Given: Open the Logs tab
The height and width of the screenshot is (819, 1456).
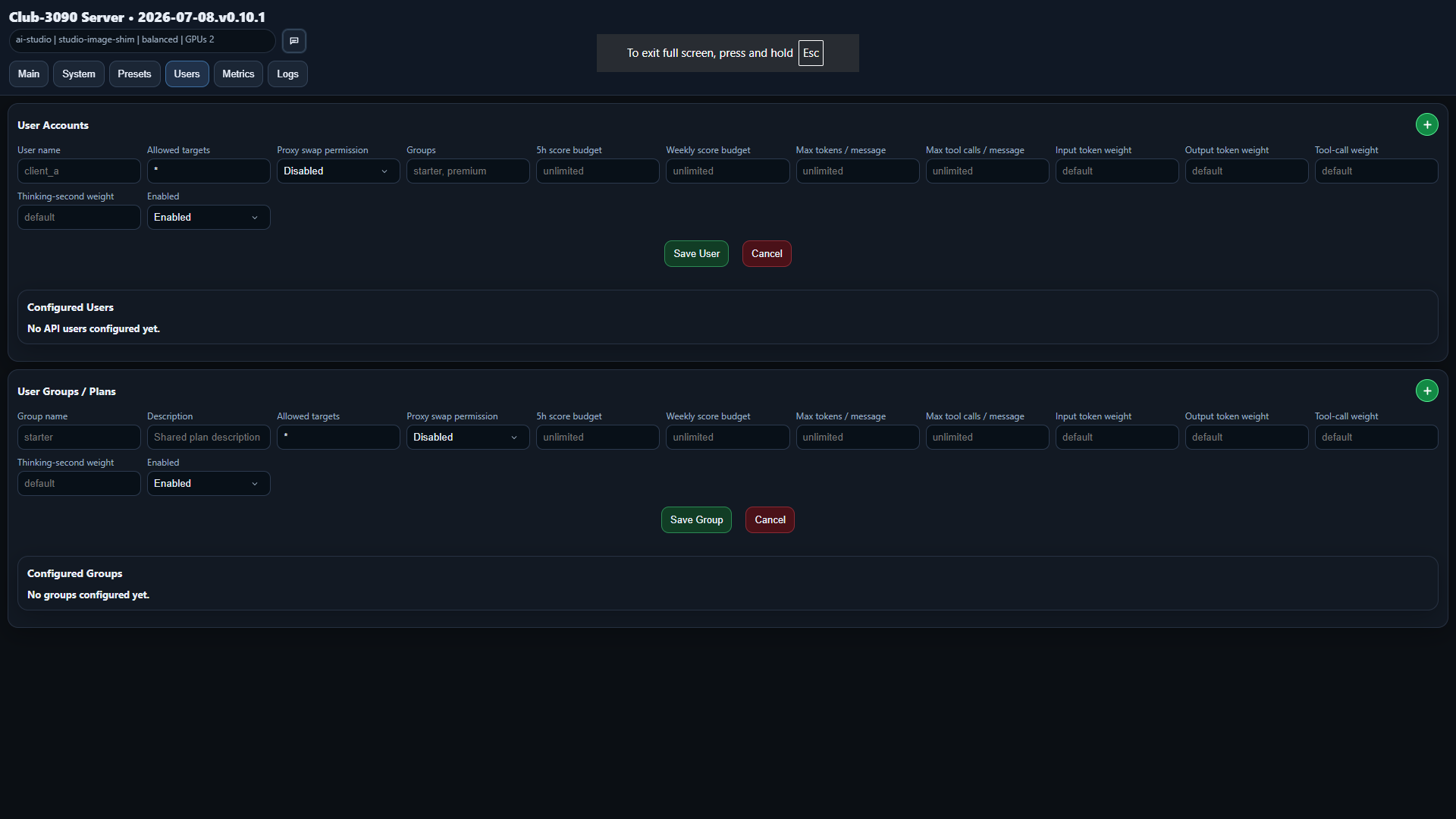Looking at the screenshot, I should (287, 74).
